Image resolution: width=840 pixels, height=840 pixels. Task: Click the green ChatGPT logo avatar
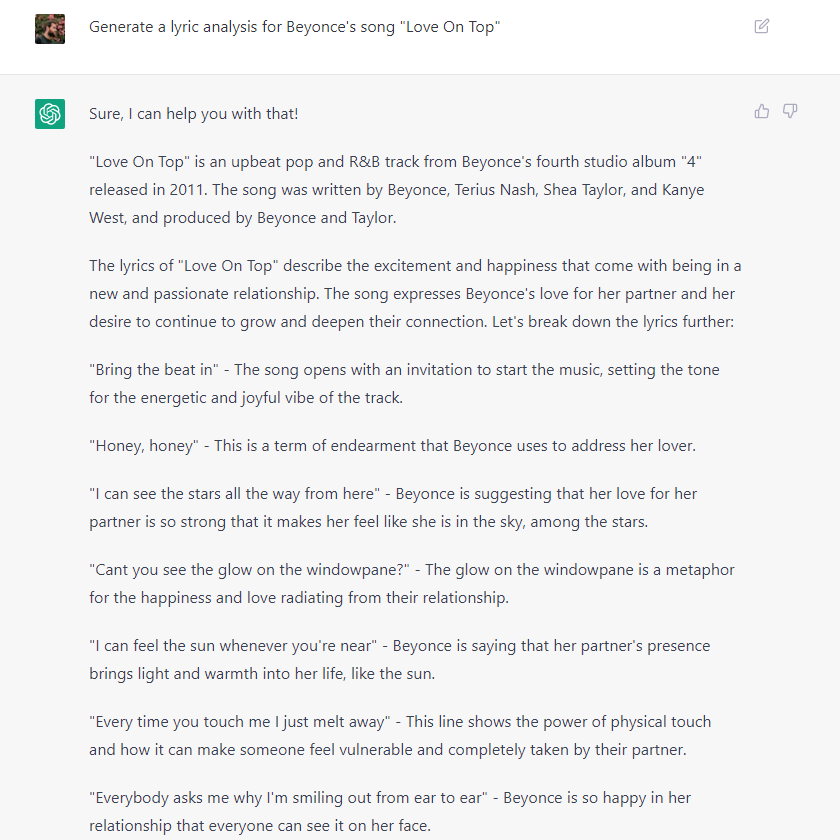click(x=50, y=114)
